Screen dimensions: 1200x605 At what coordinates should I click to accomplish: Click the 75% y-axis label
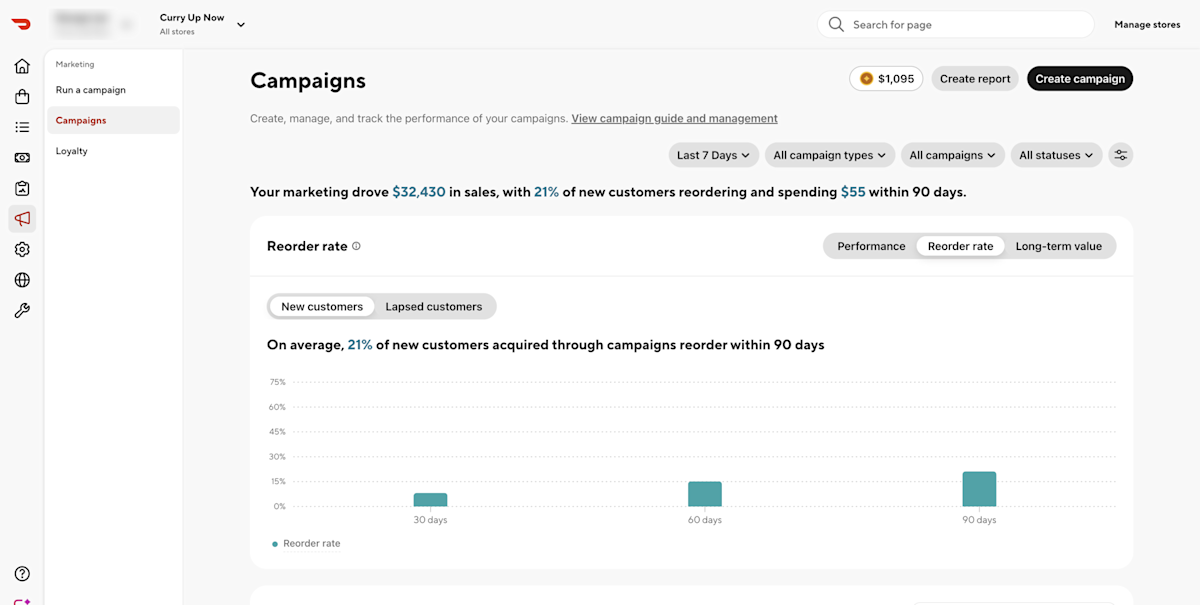tap(277, 382)
